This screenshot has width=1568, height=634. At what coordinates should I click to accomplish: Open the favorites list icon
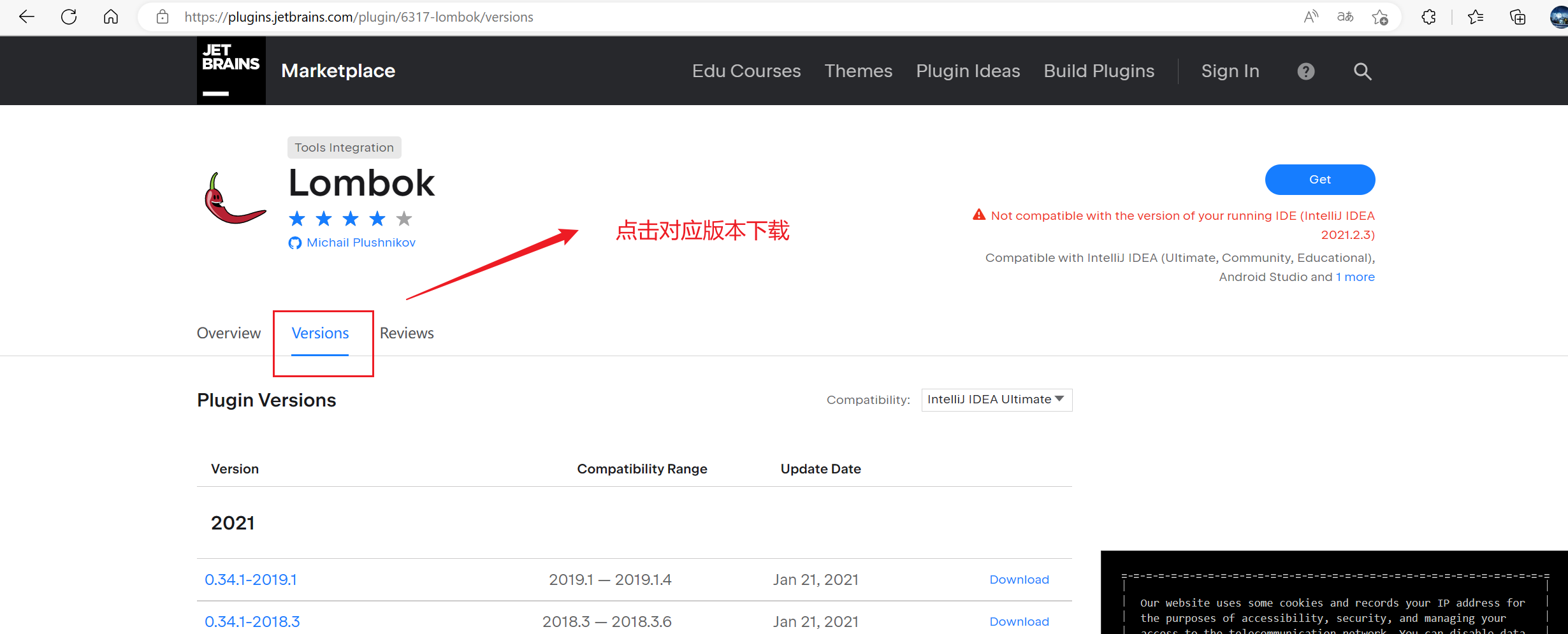pos(1476,17)
